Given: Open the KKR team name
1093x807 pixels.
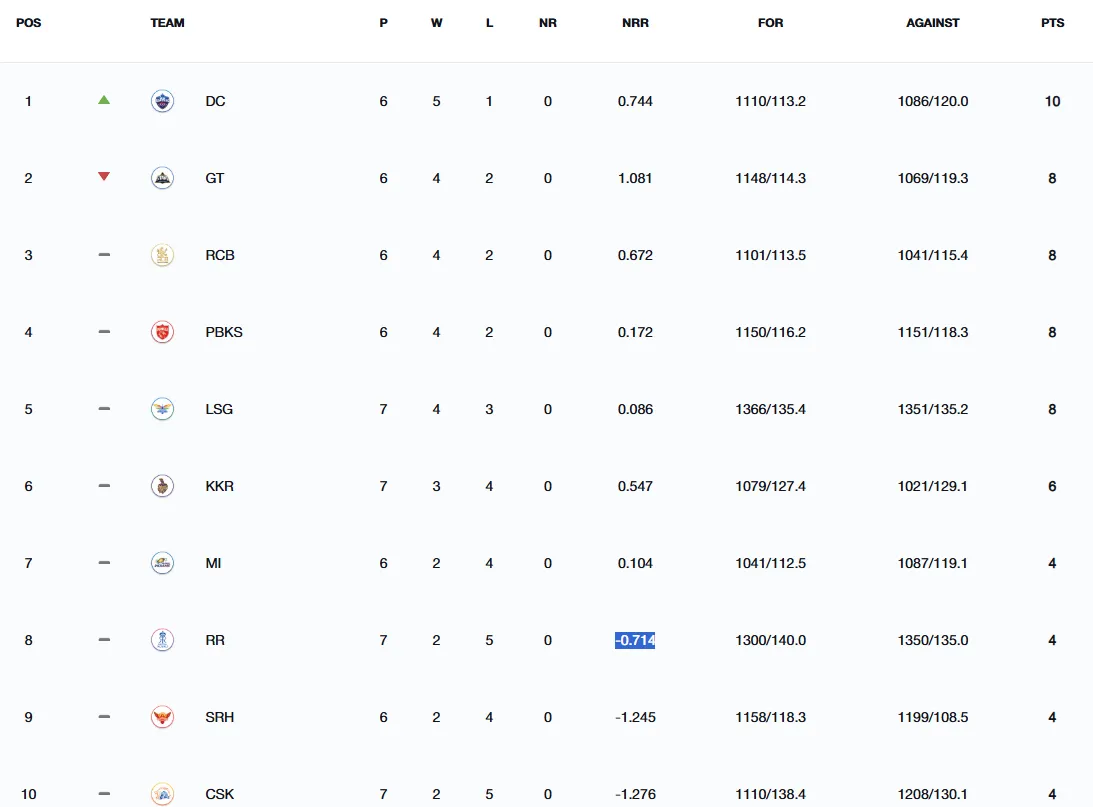Looking at the screenshot, I should pos(220,486).
